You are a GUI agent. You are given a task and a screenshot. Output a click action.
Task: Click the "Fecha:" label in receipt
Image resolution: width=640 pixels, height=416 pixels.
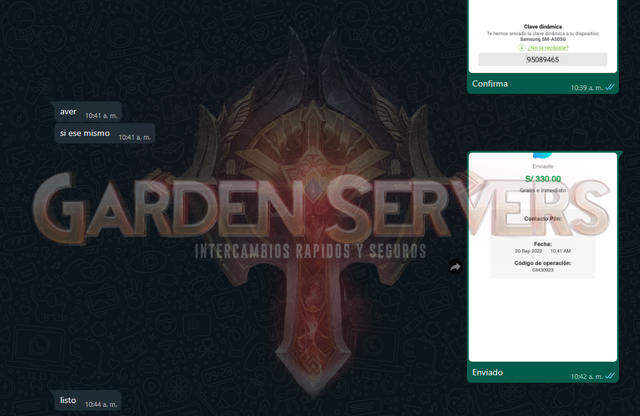click(542, 244)
